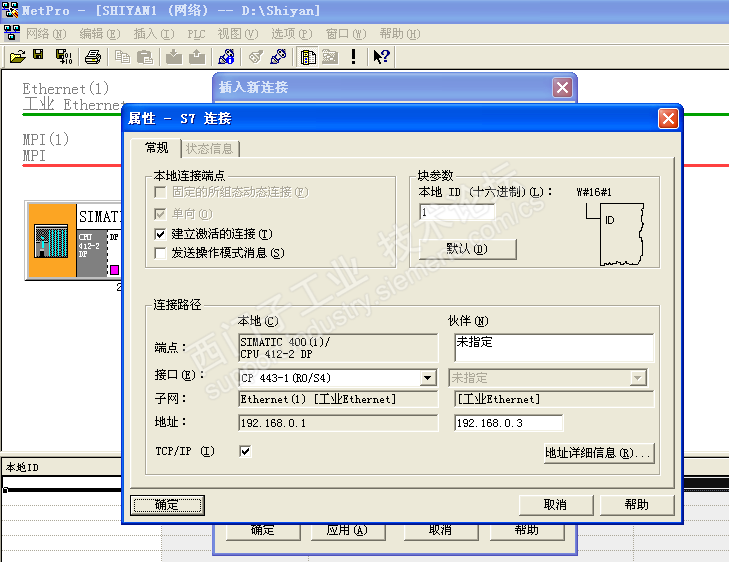Click the 默认 default ID button
The width and height of the screenshot is (729, 562).
467,249
